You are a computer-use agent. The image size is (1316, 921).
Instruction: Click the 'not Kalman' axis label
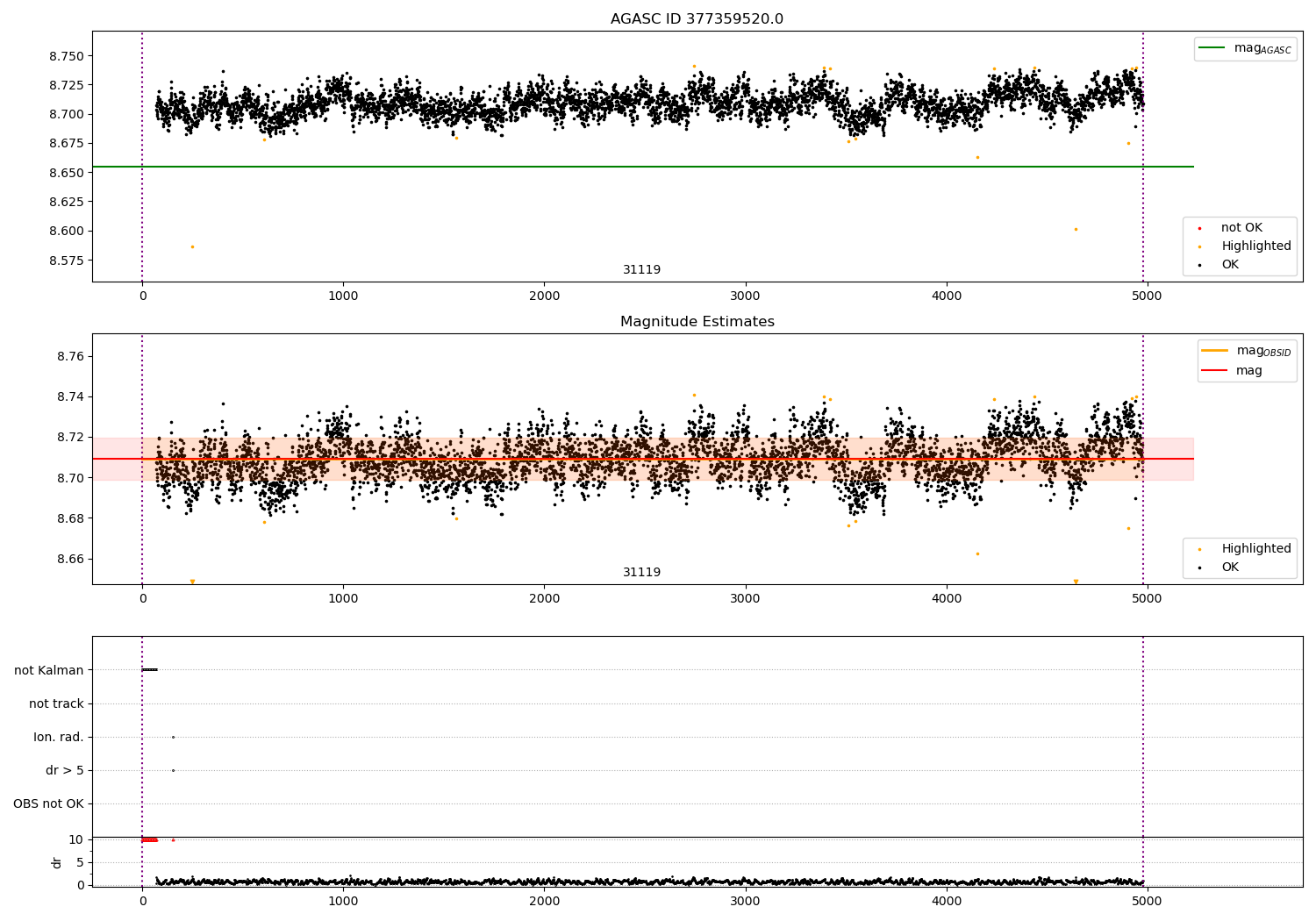point(49,670)
